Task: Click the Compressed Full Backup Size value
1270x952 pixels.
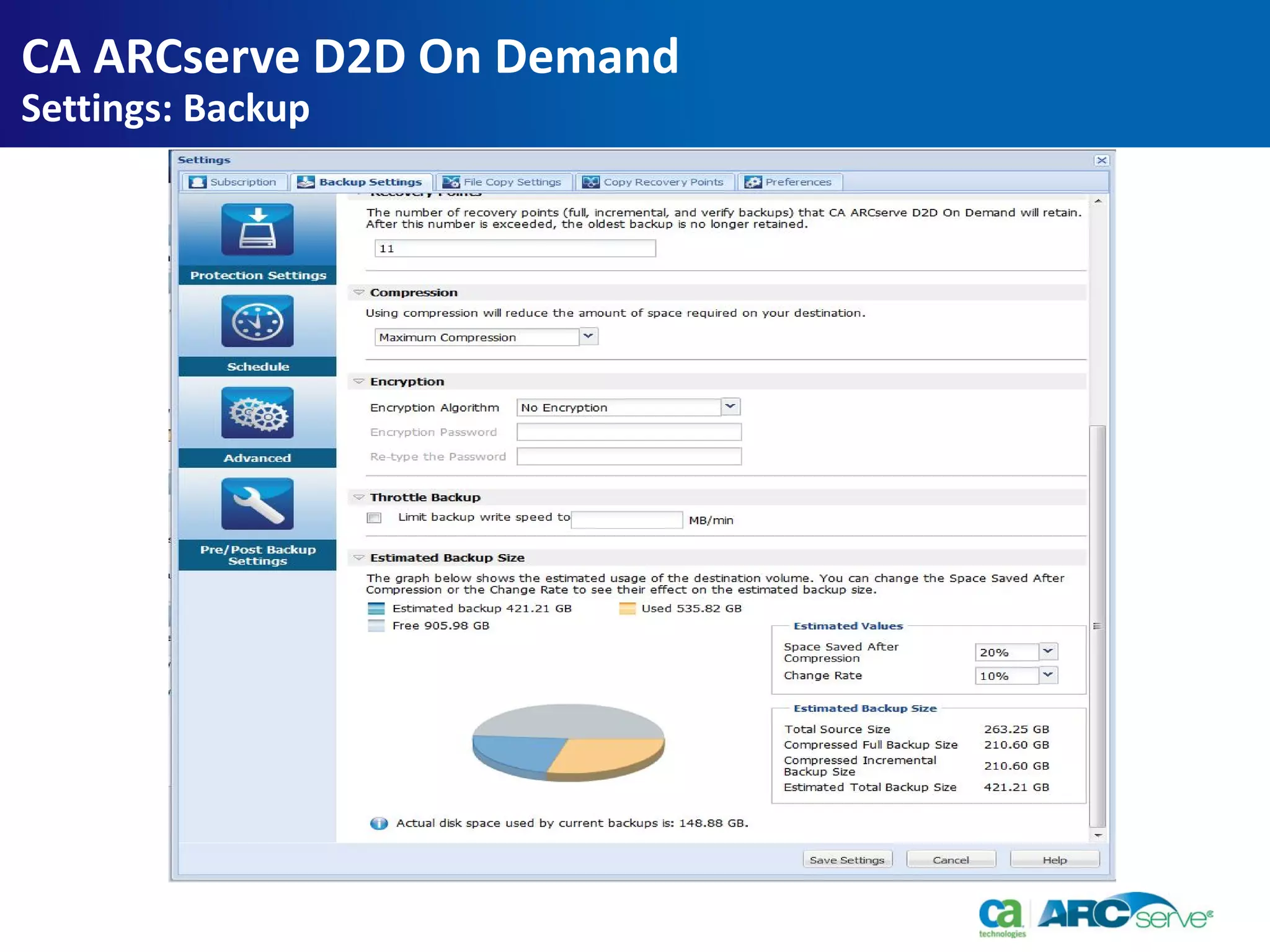Action: (1016, 745)
